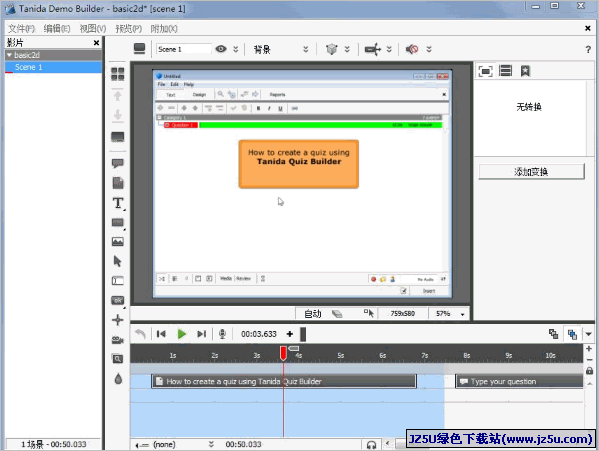Select the speech balloon callout tool
The width and height of the screenshot is (599, 451).
[118, 163]
